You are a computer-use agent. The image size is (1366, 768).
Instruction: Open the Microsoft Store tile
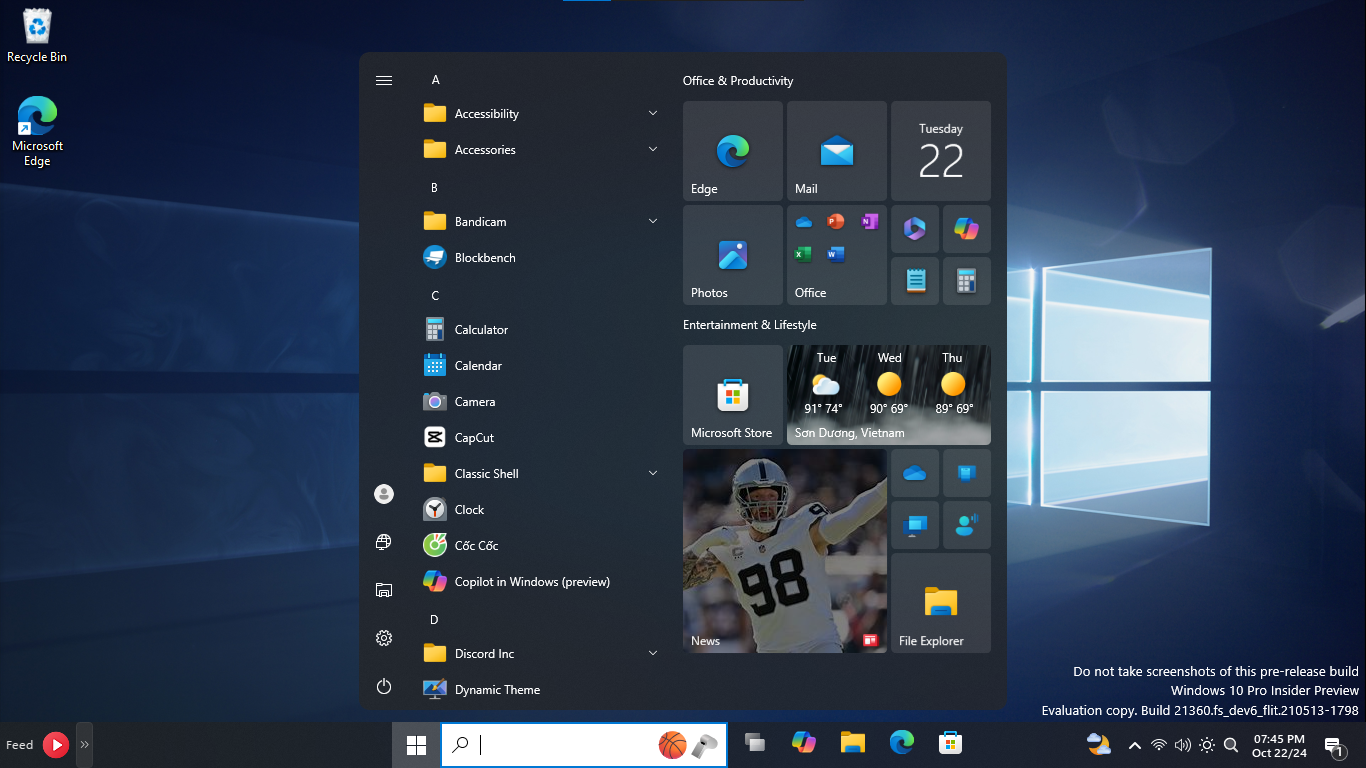733,395
